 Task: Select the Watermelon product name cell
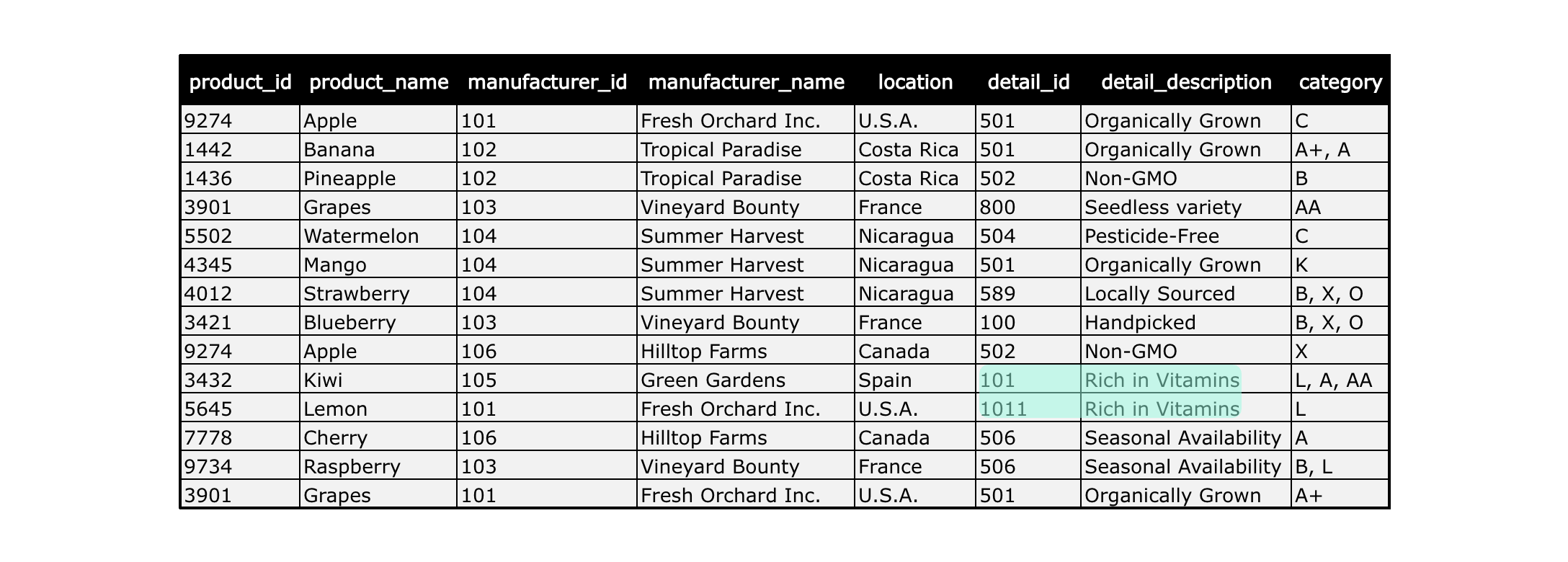coord(378,236)
